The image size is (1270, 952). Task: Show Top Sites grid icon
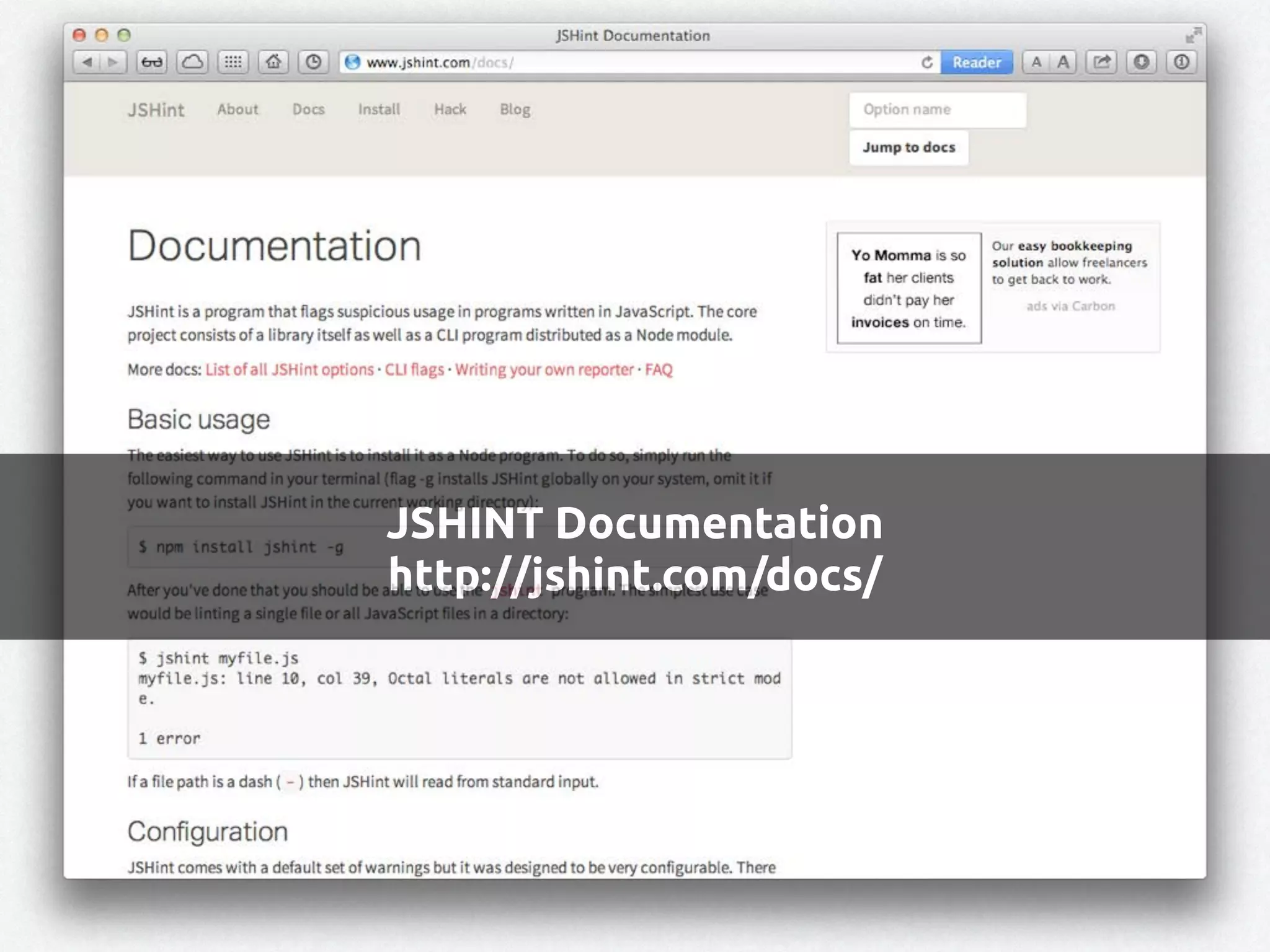click(x=233, y=62)
